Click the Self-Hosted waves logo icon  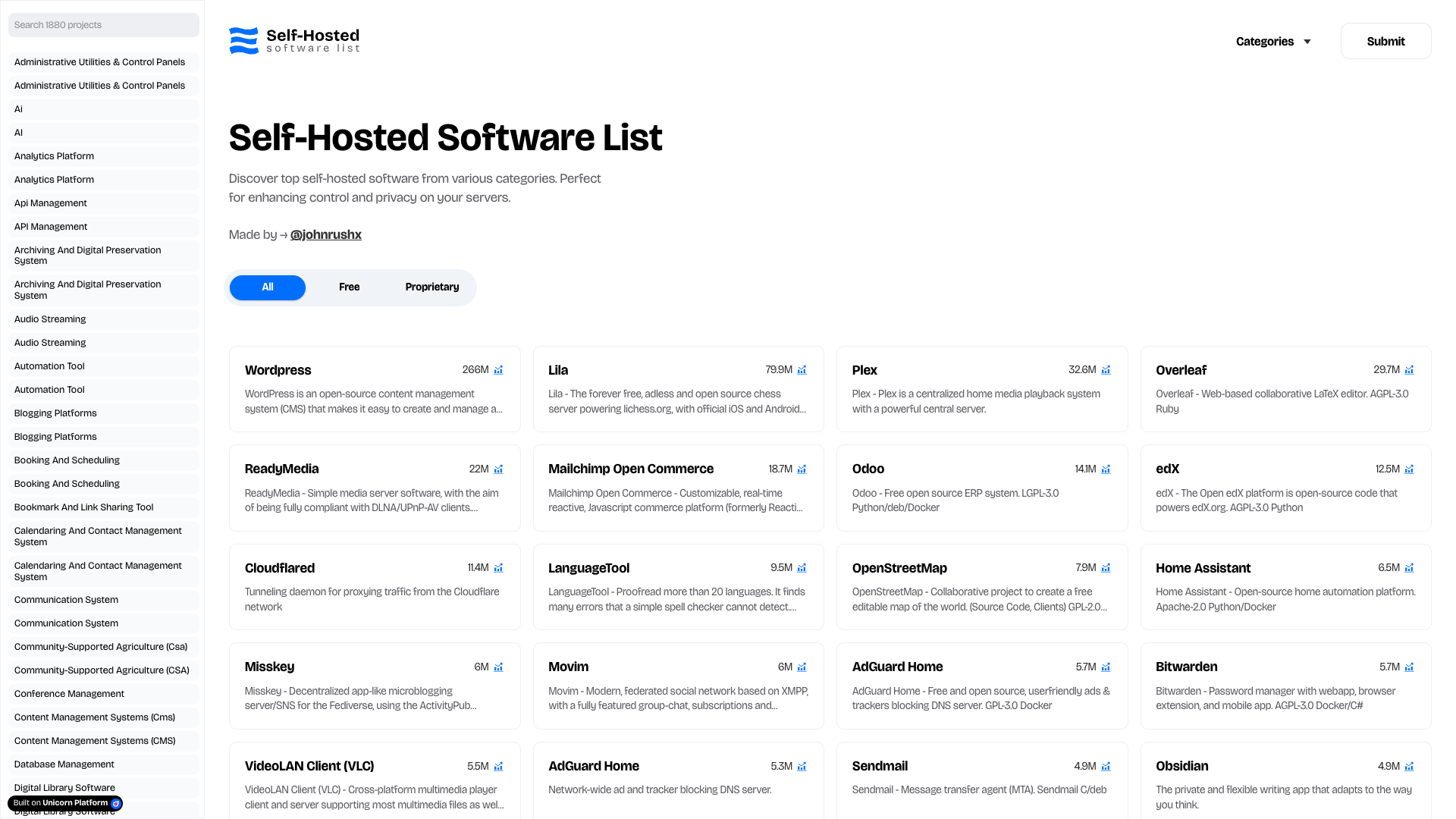[243, 40]
